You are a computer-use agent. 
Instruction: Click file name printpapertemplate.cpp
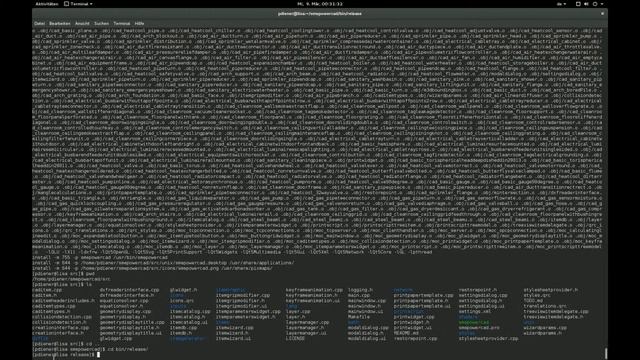pyautogui.click(x=423, y=295)
